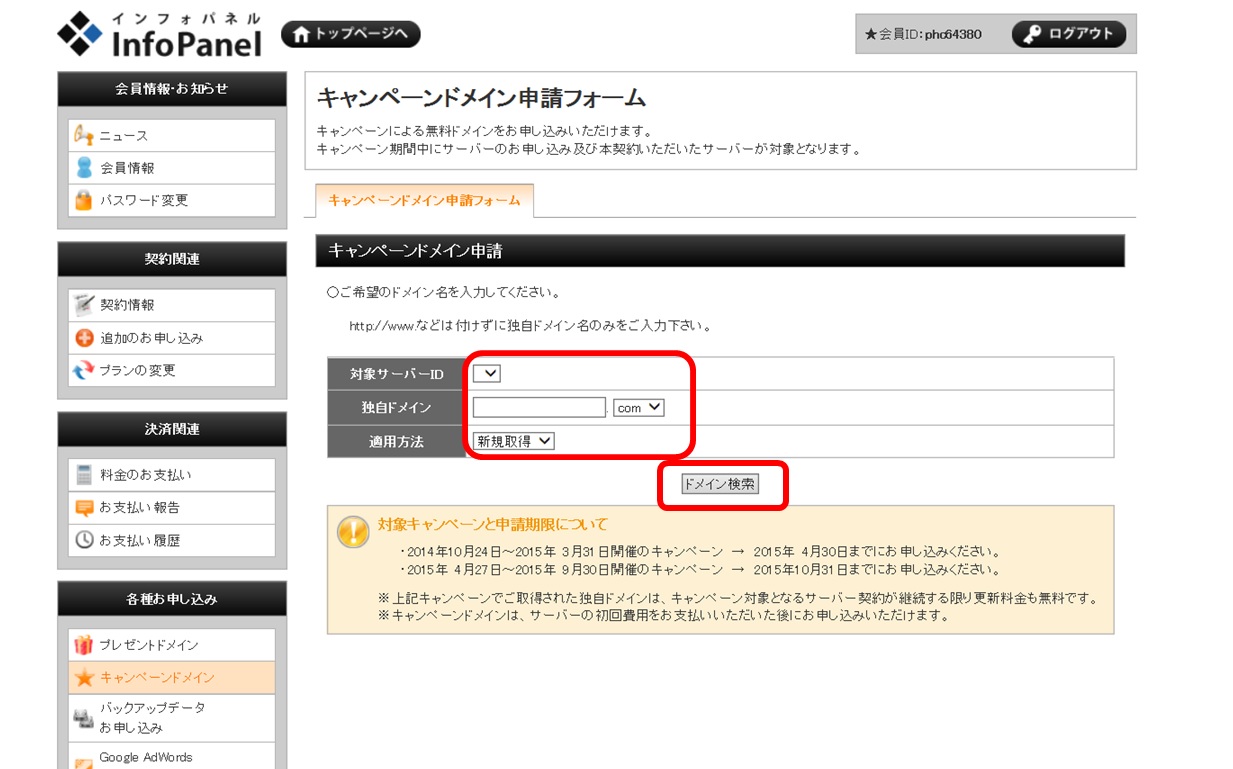Click the 独自ドメイン text input field
This screenshot has width=1233, height=769.
coord(539,408)
